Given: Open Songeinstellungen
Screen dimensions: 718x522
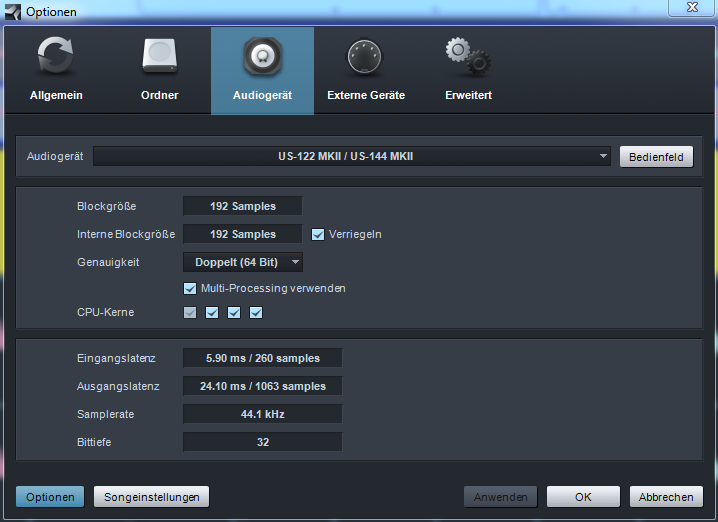Looking at the screenshot, I should 152,497.
